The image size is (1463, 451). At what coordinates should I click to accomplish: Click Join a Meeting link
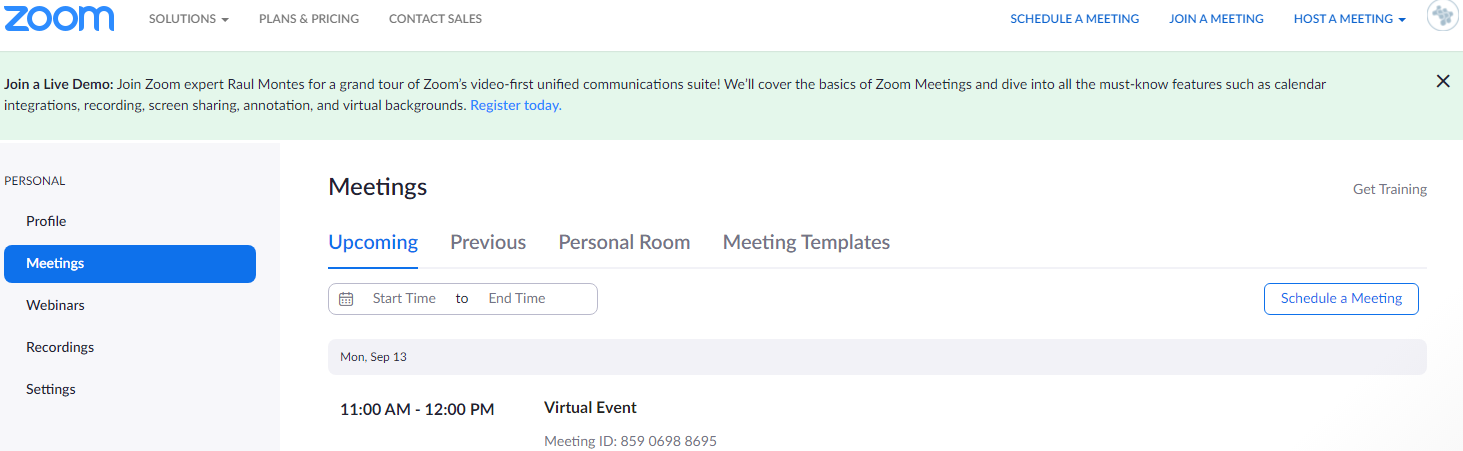coord(1216,19)
